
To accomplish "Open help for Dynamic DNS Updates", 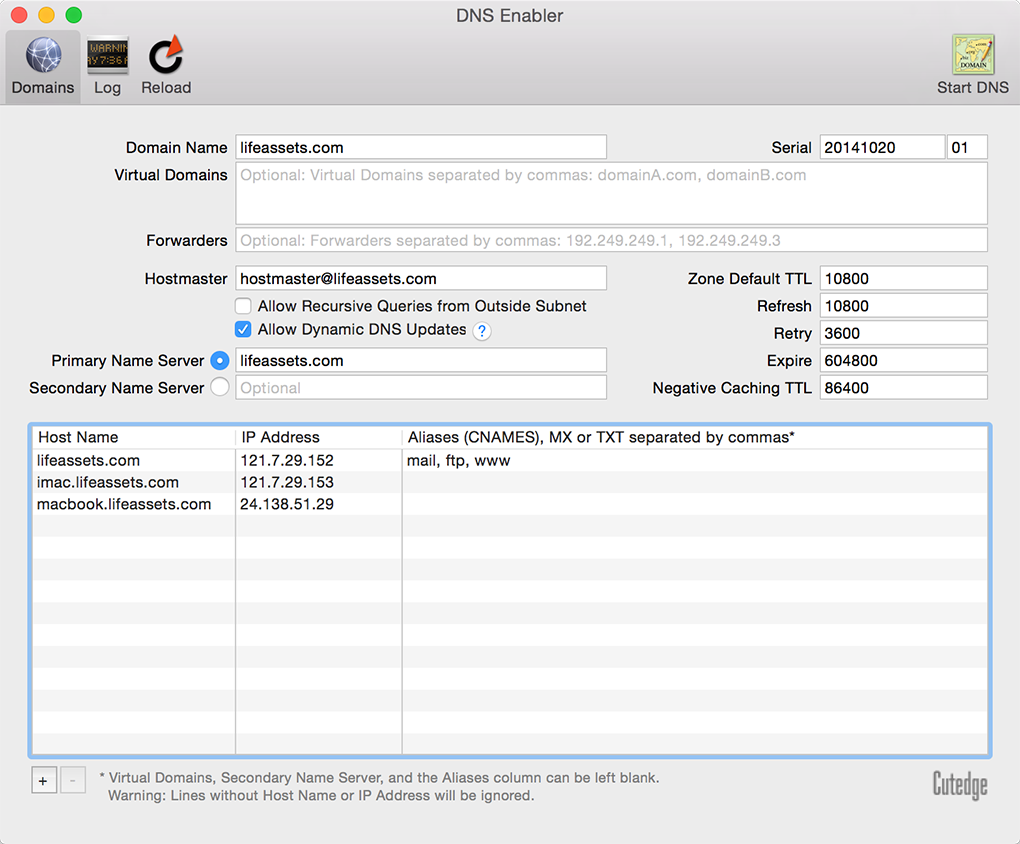I will [482, 331].
